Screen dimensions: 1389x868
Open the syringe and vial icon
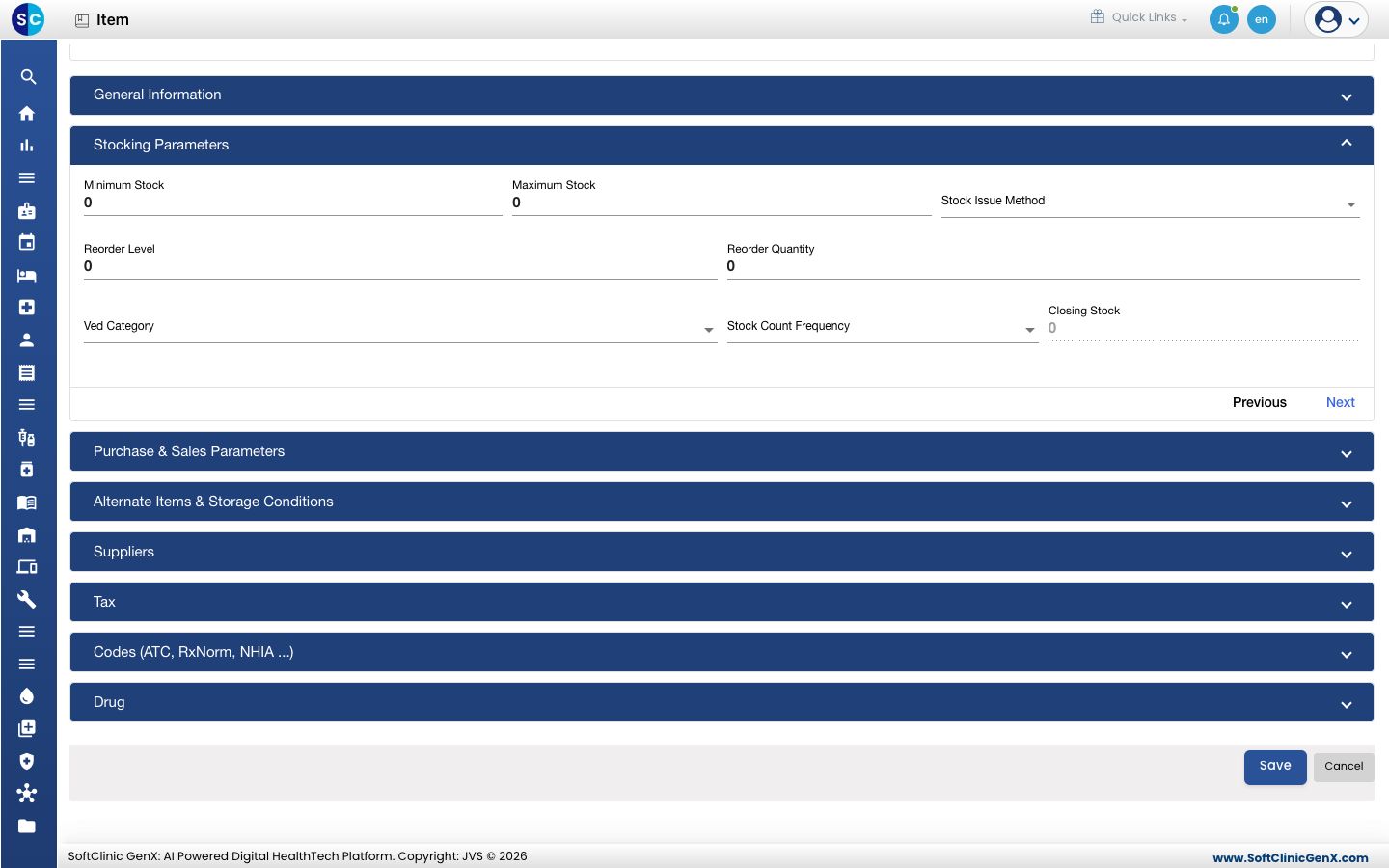(27, 437)
